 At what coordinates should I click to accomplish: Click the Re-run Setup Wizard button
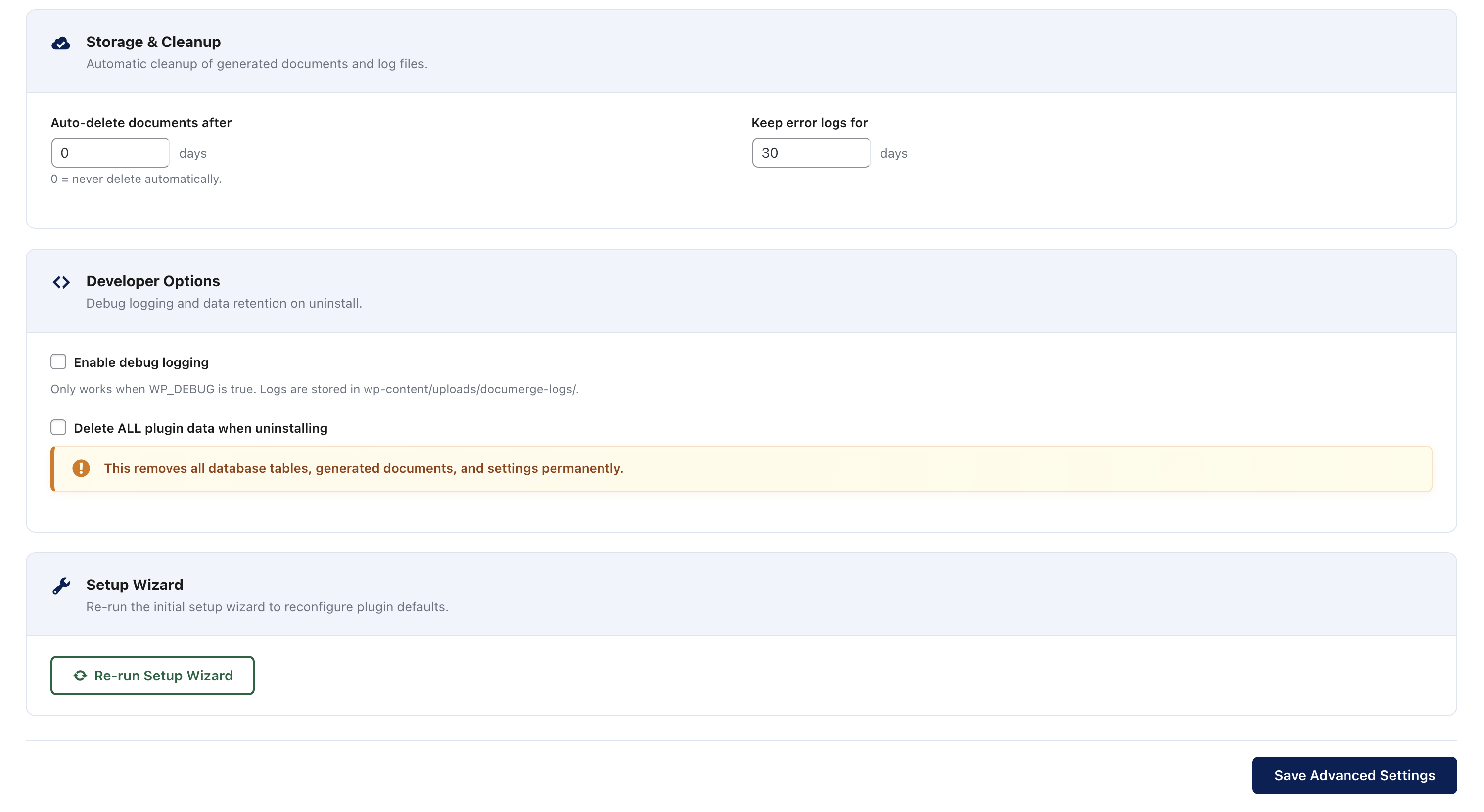click(152, 676)
